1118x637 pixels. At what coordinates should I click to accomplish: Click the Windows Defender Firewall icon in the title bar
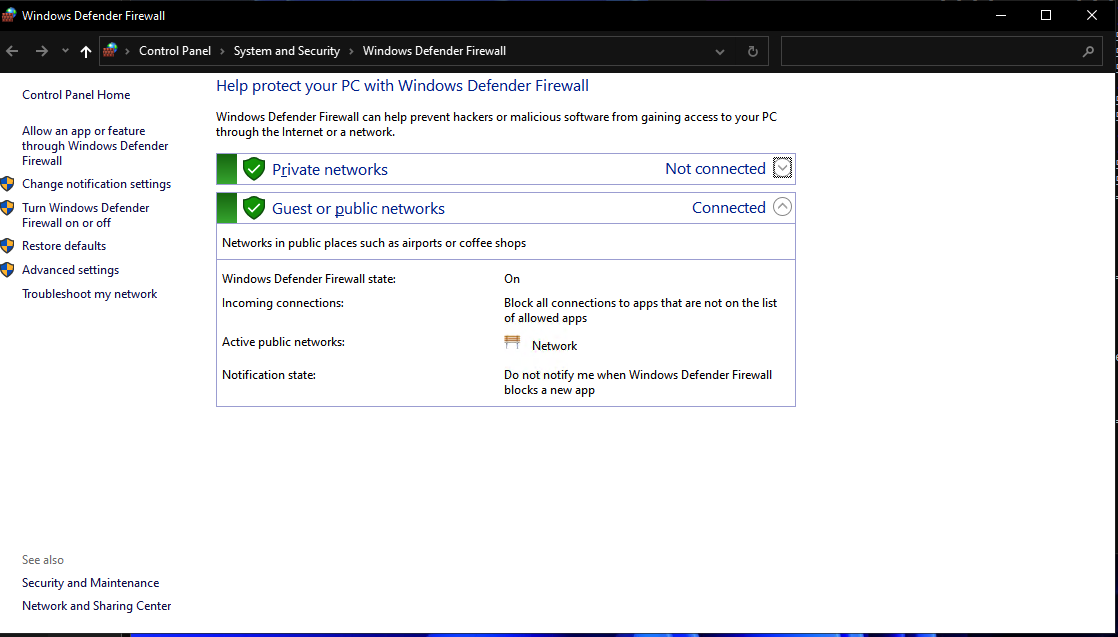(x=10, y=15)
